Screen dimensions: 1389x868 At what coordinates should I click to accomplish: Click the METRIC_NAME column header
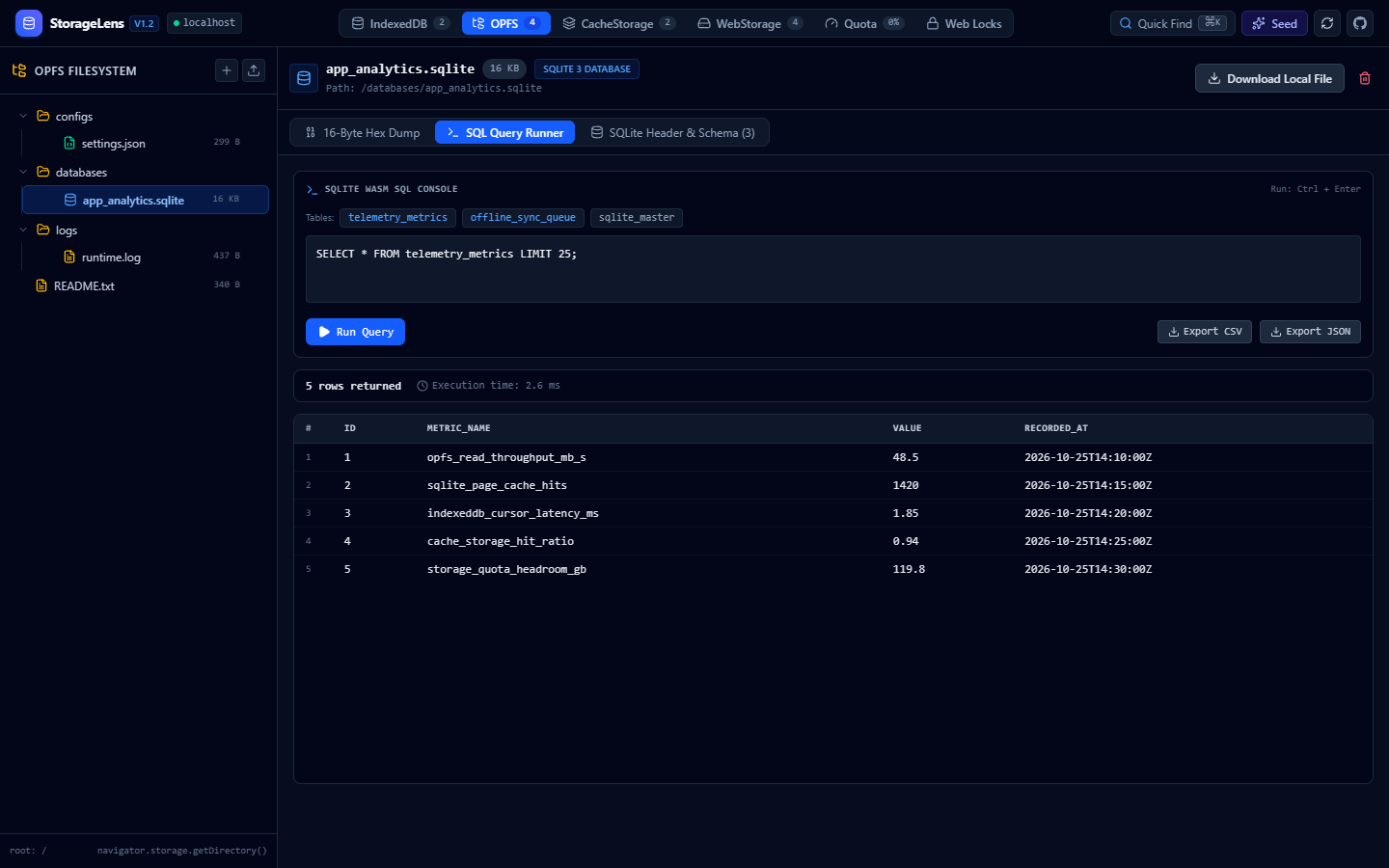pos(458,428)
